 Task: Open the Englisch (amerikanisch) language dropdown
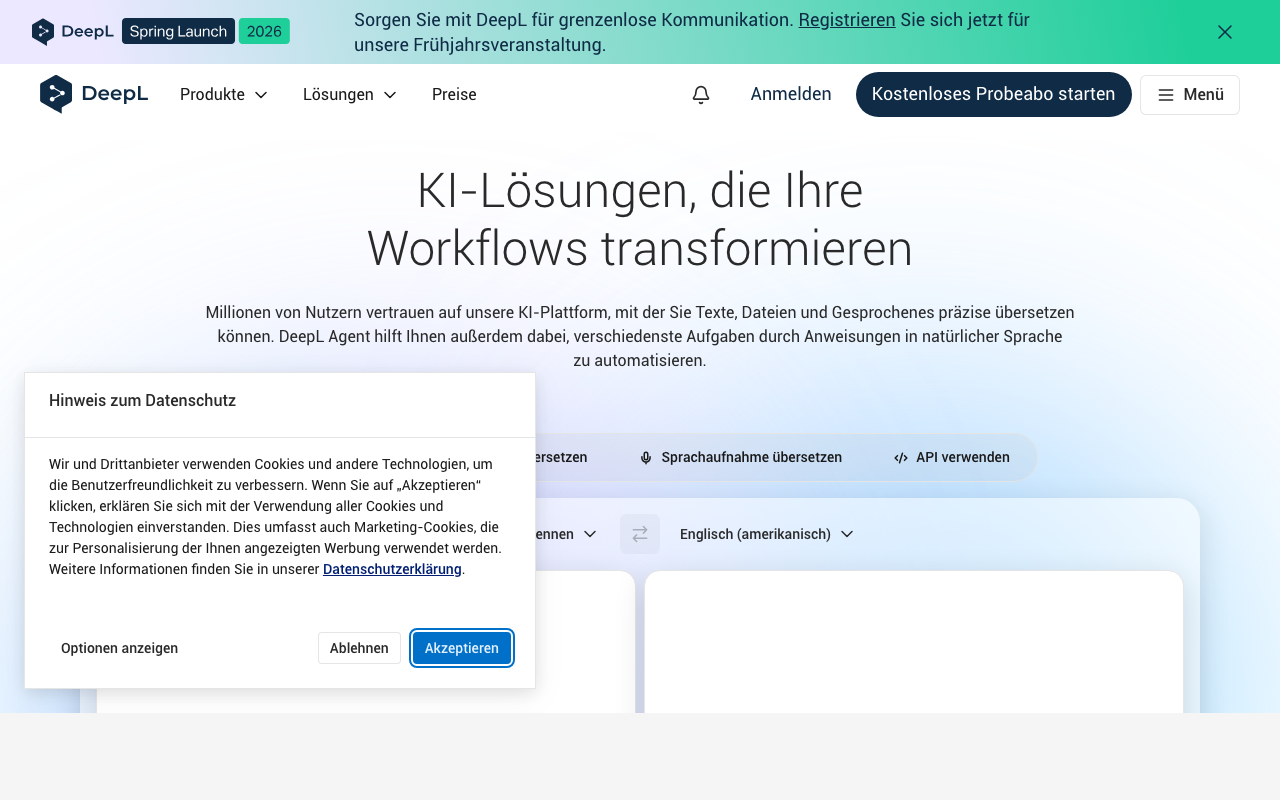pyautogui.click(x=765, y=533)
